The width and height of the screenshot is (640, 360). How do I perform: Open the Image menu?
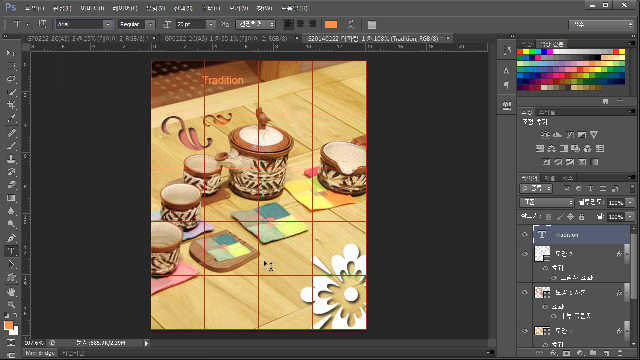[92, 8]
